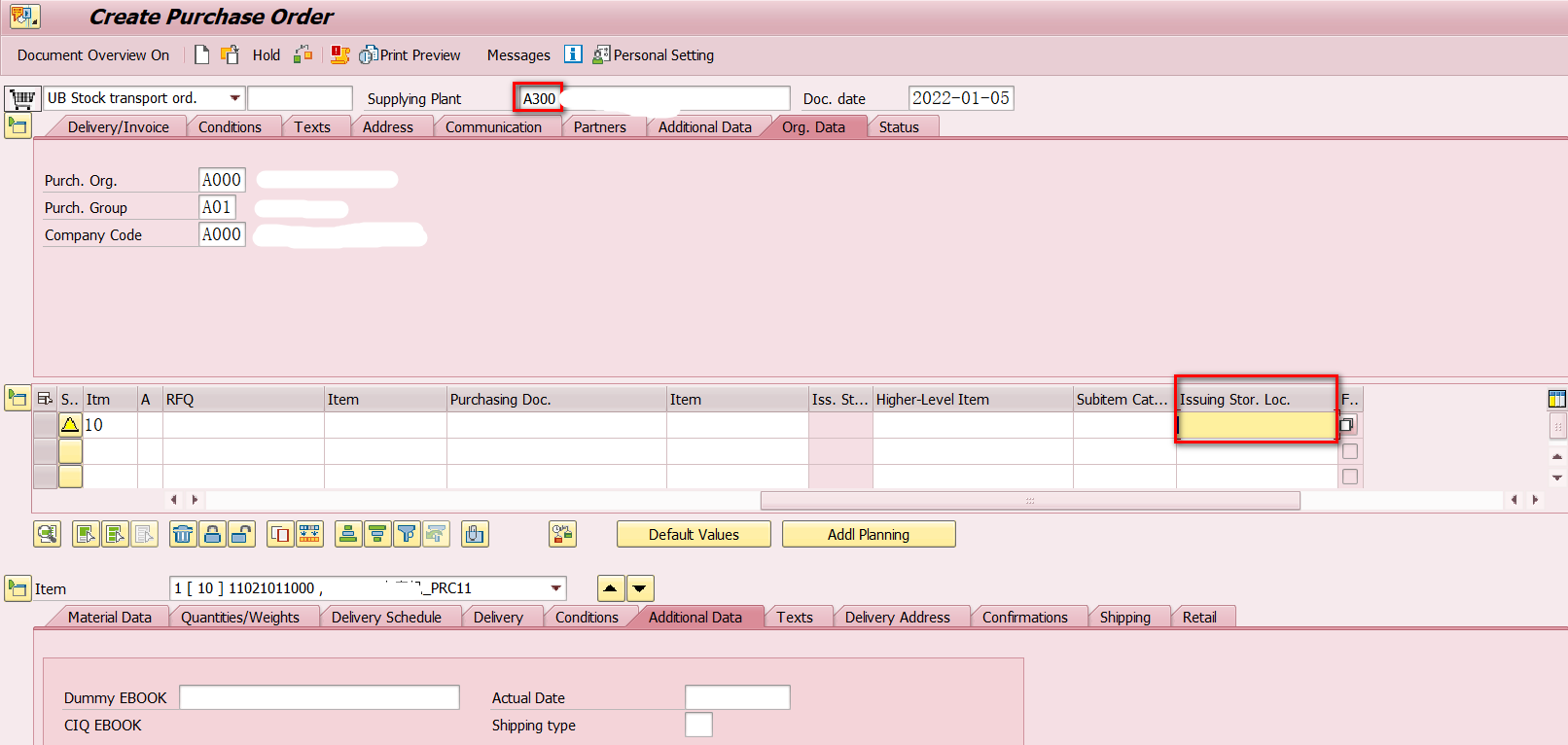1568x745 pixels.
Task: Click the Sort ascending icon
Action: pyautogui.click(x=348, y=534)
